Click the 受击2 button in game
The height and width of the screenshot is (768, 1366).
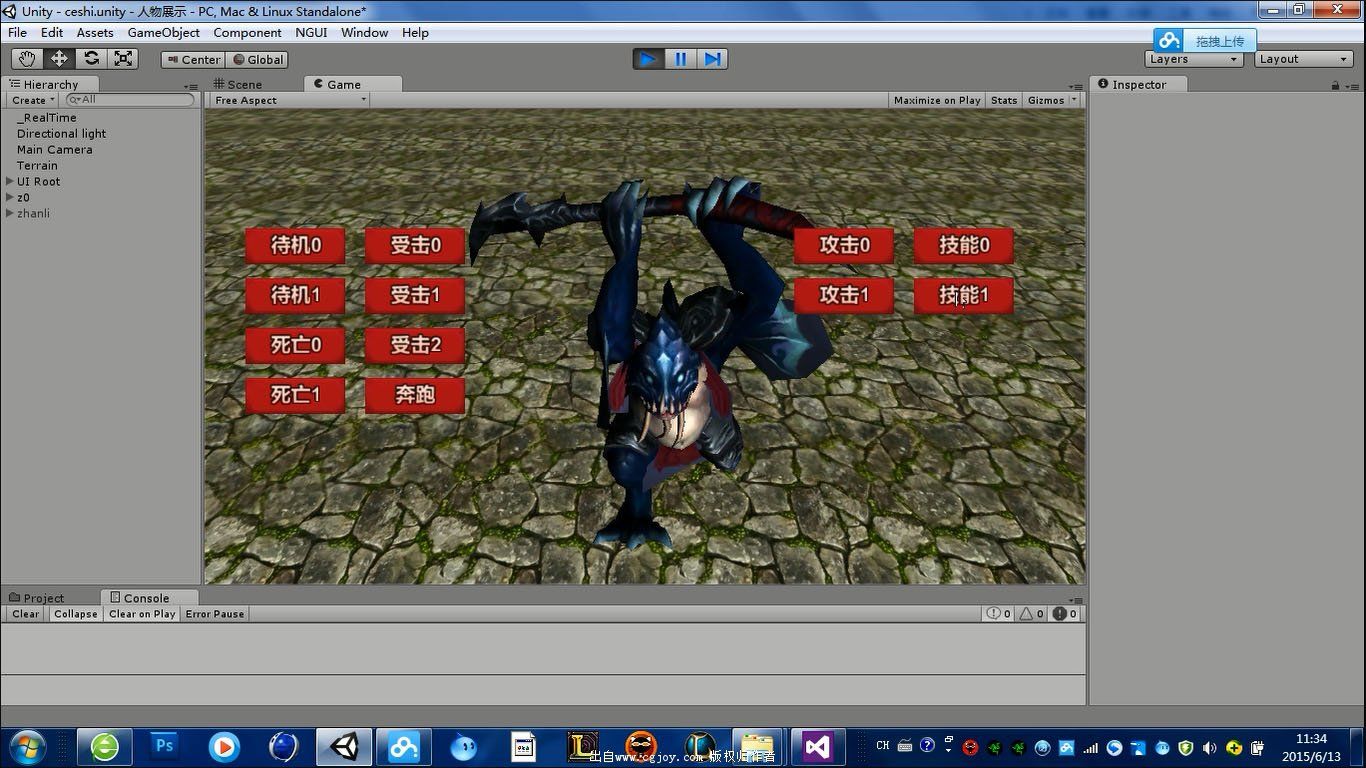pos(415,345)
